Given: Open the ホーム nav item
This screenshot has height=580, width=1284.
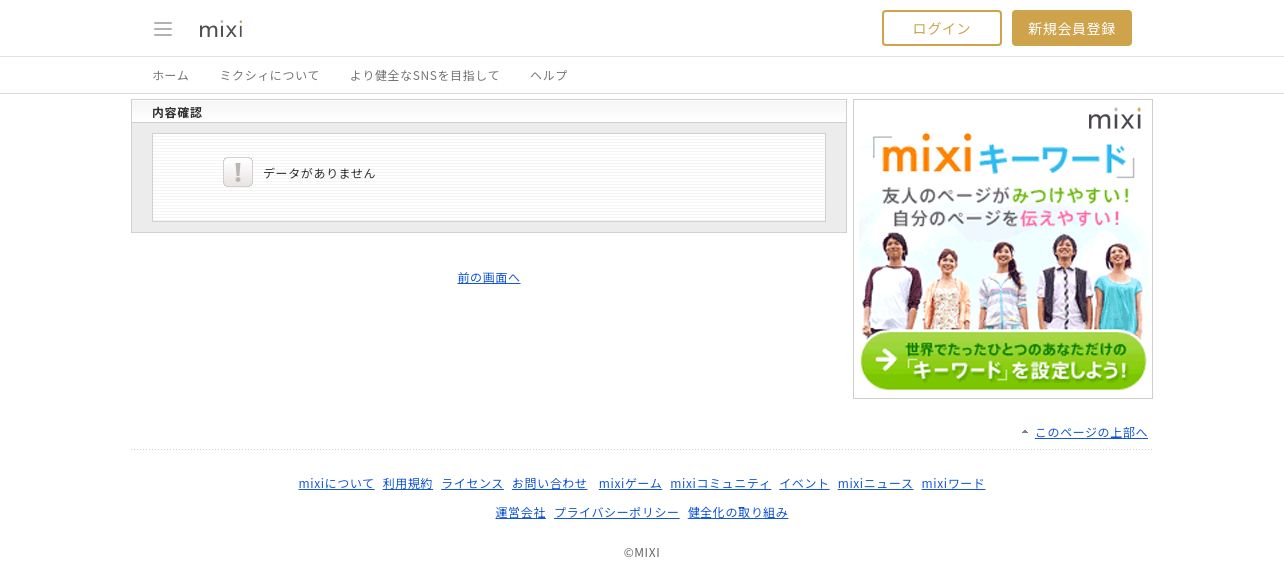Looking at the screenshot, I should [170, 75].
